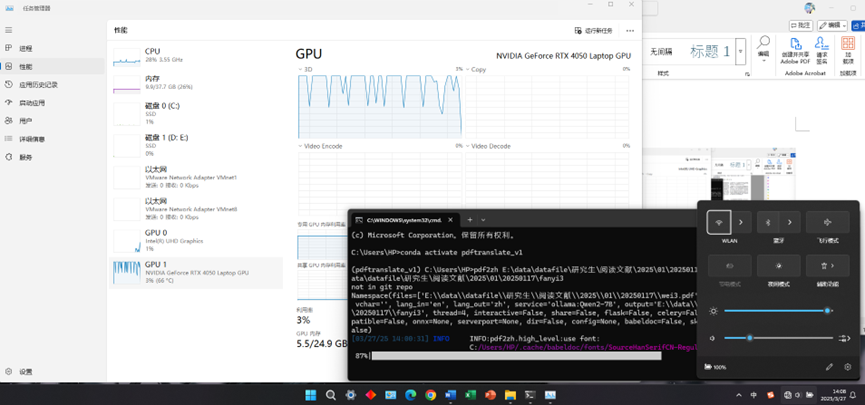Open sound output device selector icon
The width and height of the screenshot is (865, 405).
coord(845,338)
